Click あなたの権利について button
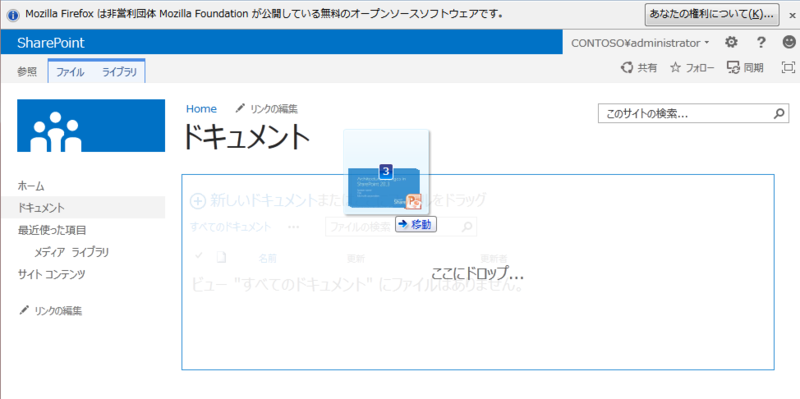The image size is (800, 399). click(712, 15)
